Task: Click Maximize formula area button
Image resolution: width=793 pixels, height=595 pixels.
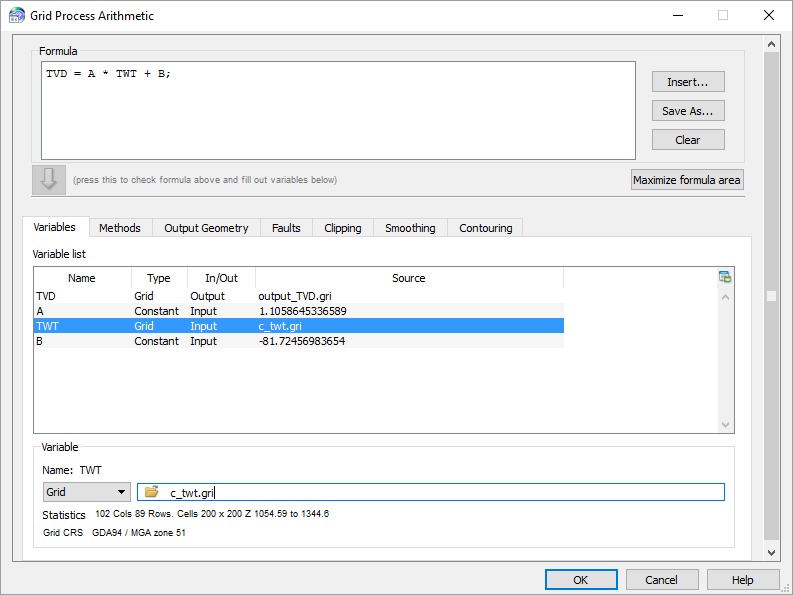Action: (687, 180)
